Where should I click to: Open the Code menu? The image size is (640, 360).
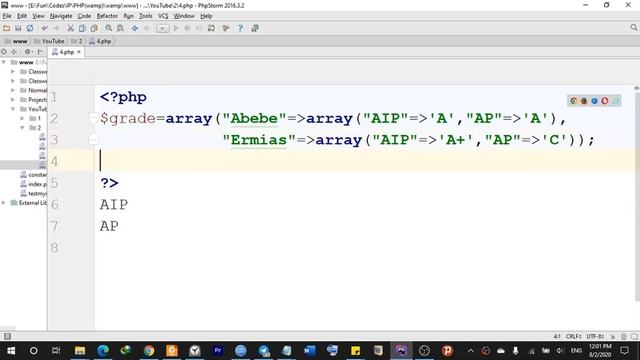click(84, 16)
